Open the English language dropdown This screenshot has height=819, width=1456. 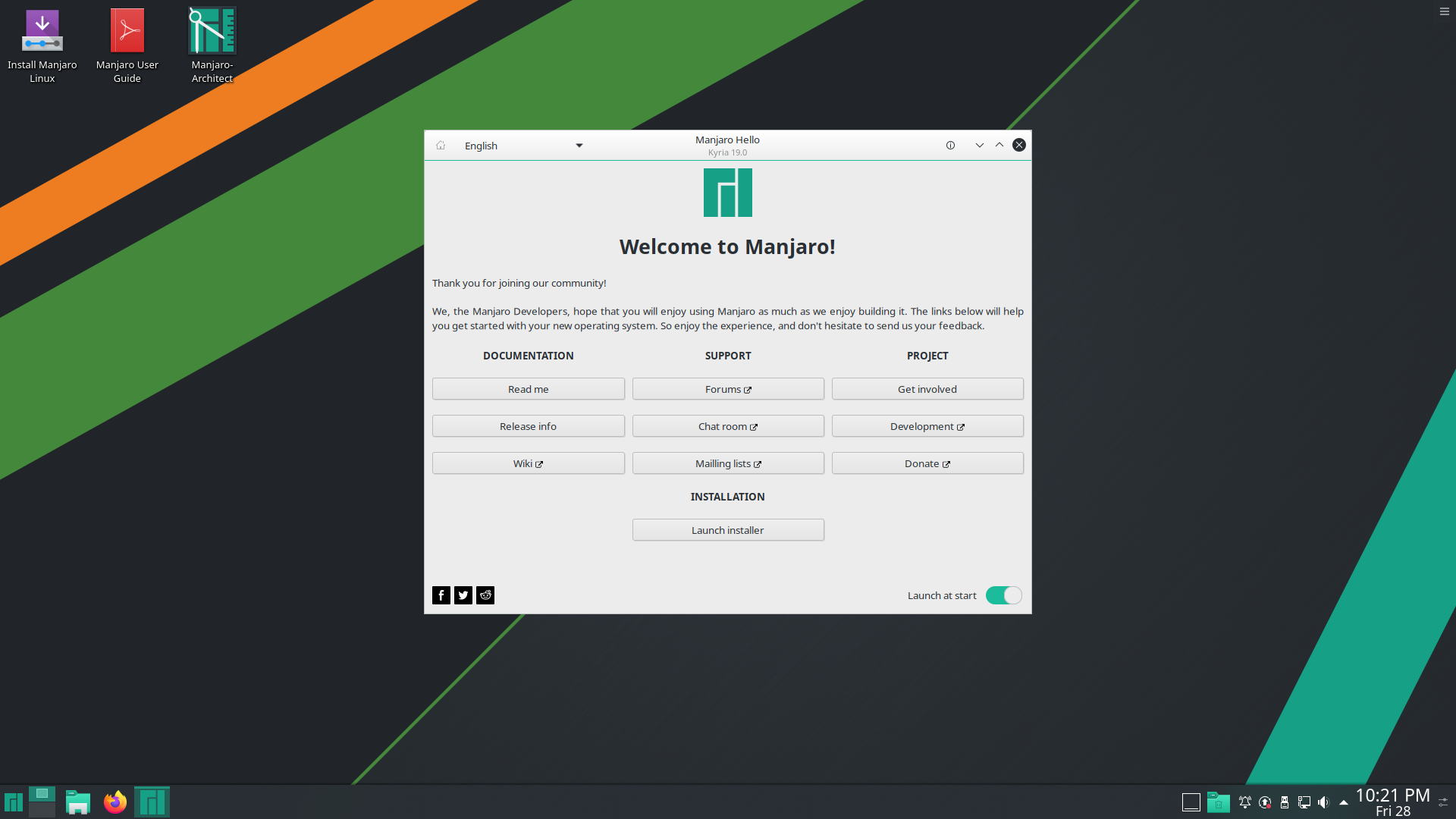pyautogui.click(x=523, y=146)
